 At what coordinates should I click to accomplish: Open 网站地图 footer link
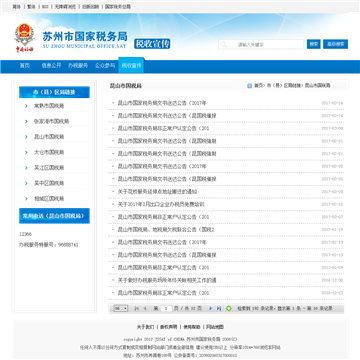[215, 327]
